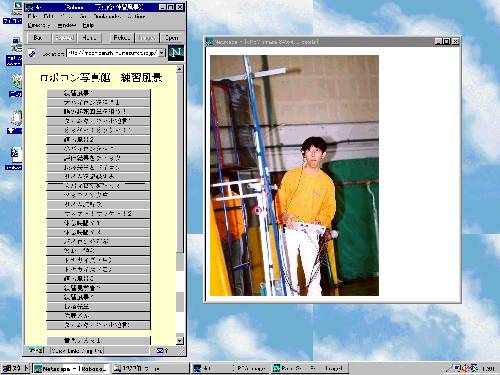Open the Help menu

88,25
